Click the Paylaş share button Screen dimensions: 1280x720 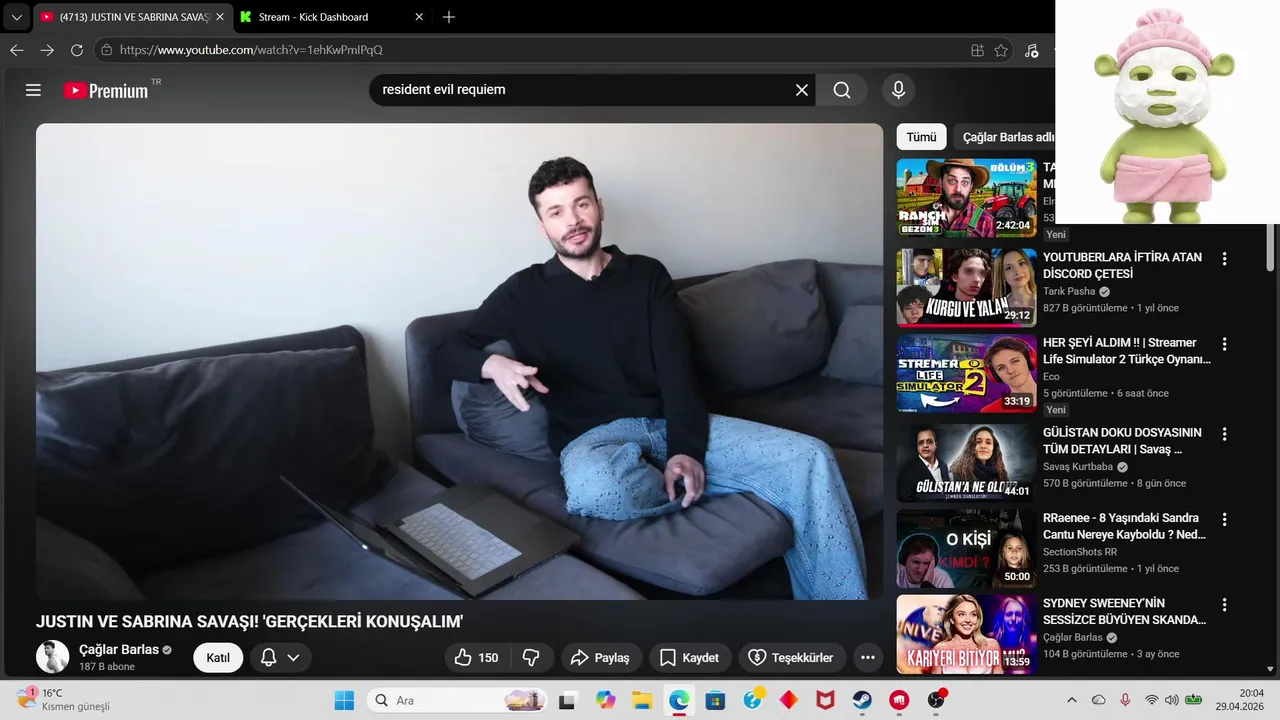600,657
